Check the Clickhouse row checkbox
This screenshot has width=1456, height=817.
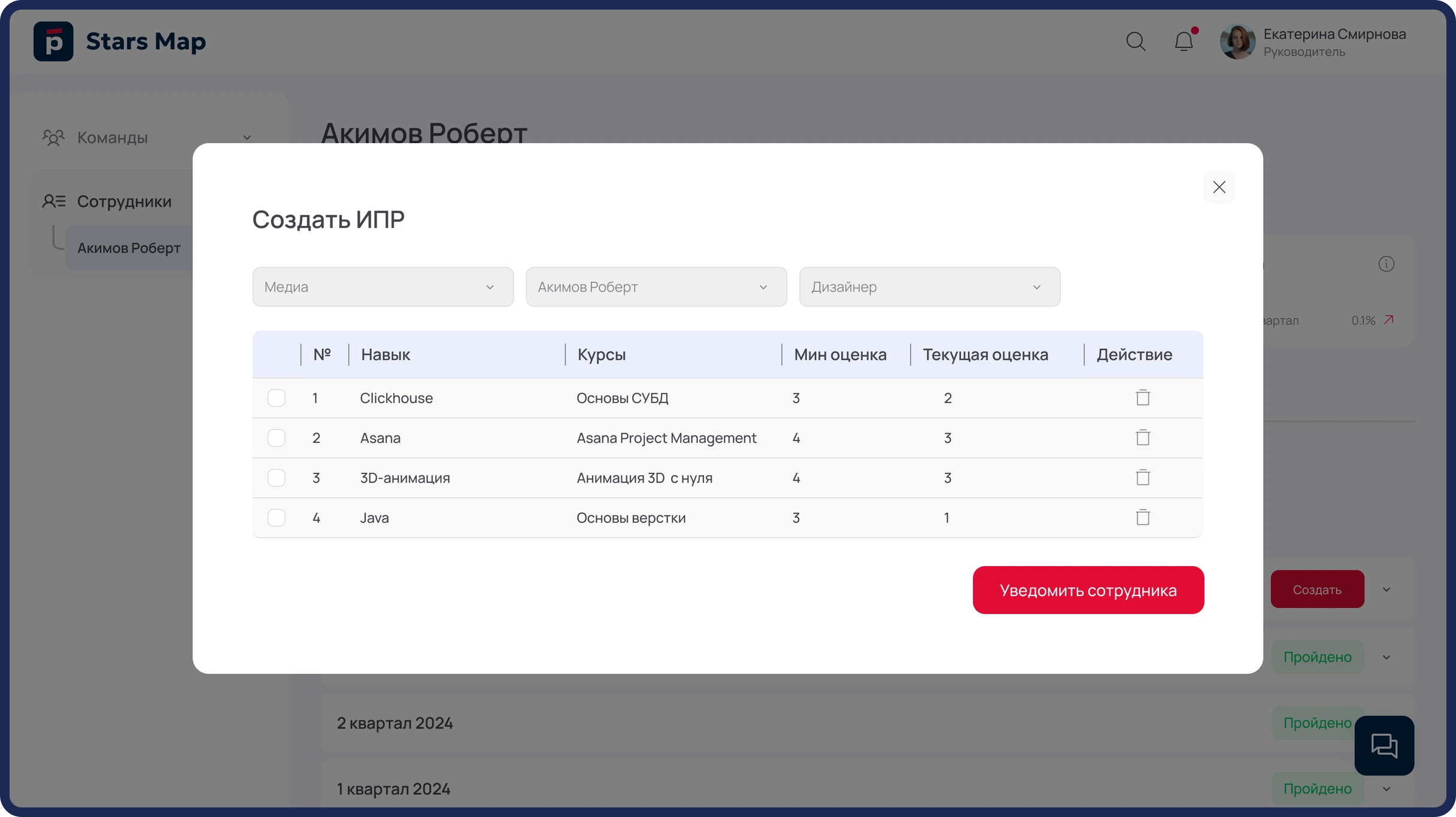(276, 398)
